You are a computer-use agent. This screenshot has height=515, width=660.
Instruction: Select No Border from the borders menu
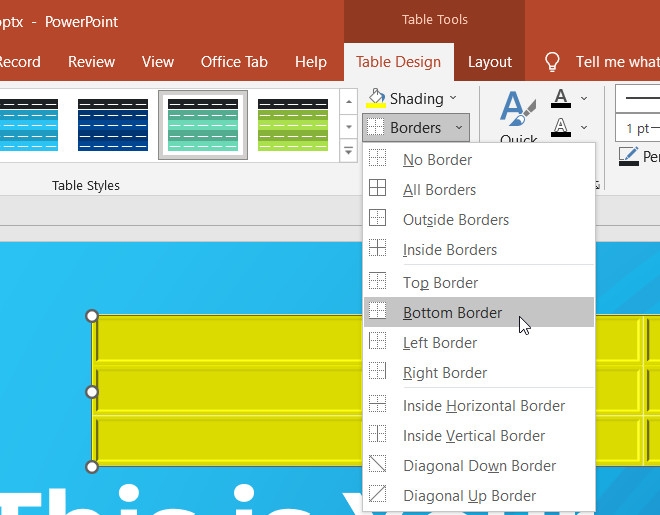[437, 160]
